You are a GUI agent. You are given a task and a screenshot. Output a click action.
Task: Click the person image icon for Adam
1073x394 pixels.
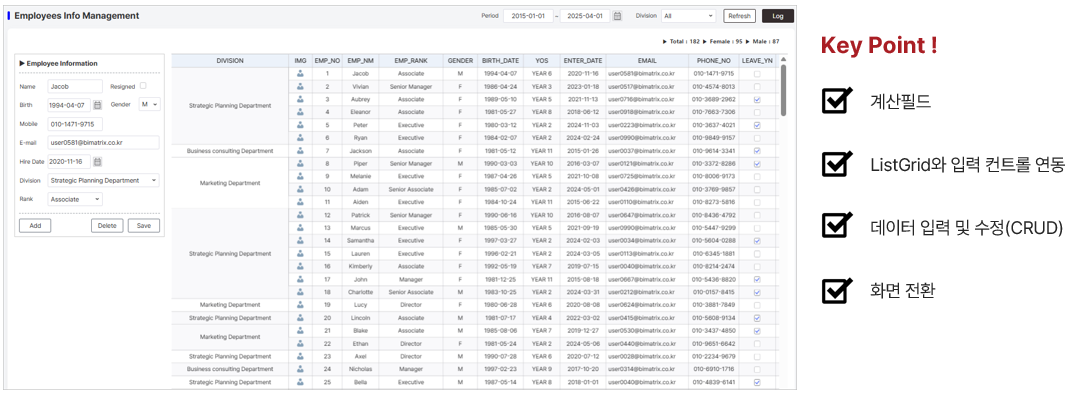(300, 189)
